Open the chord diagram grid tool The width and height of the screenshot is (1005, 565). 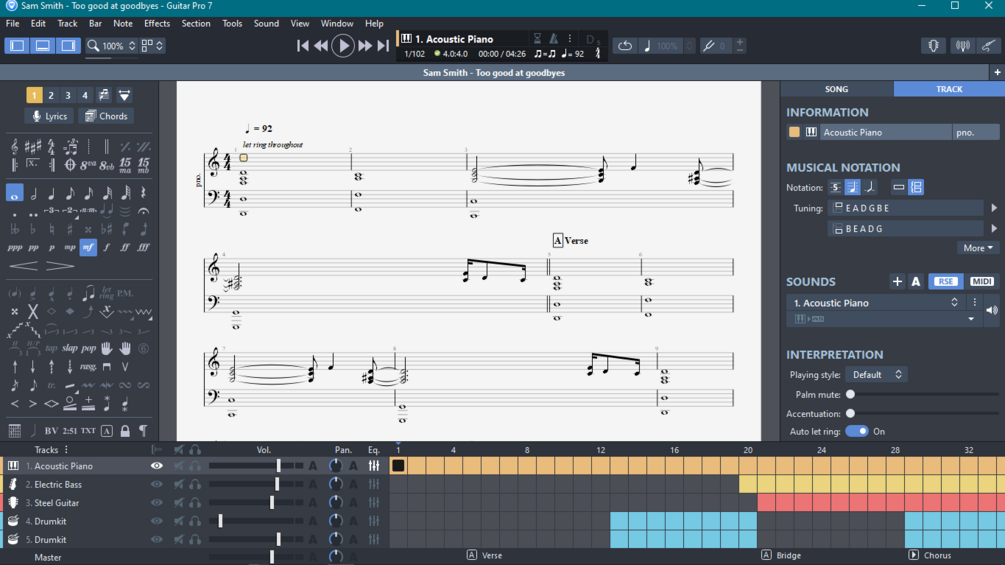[15, 431]
